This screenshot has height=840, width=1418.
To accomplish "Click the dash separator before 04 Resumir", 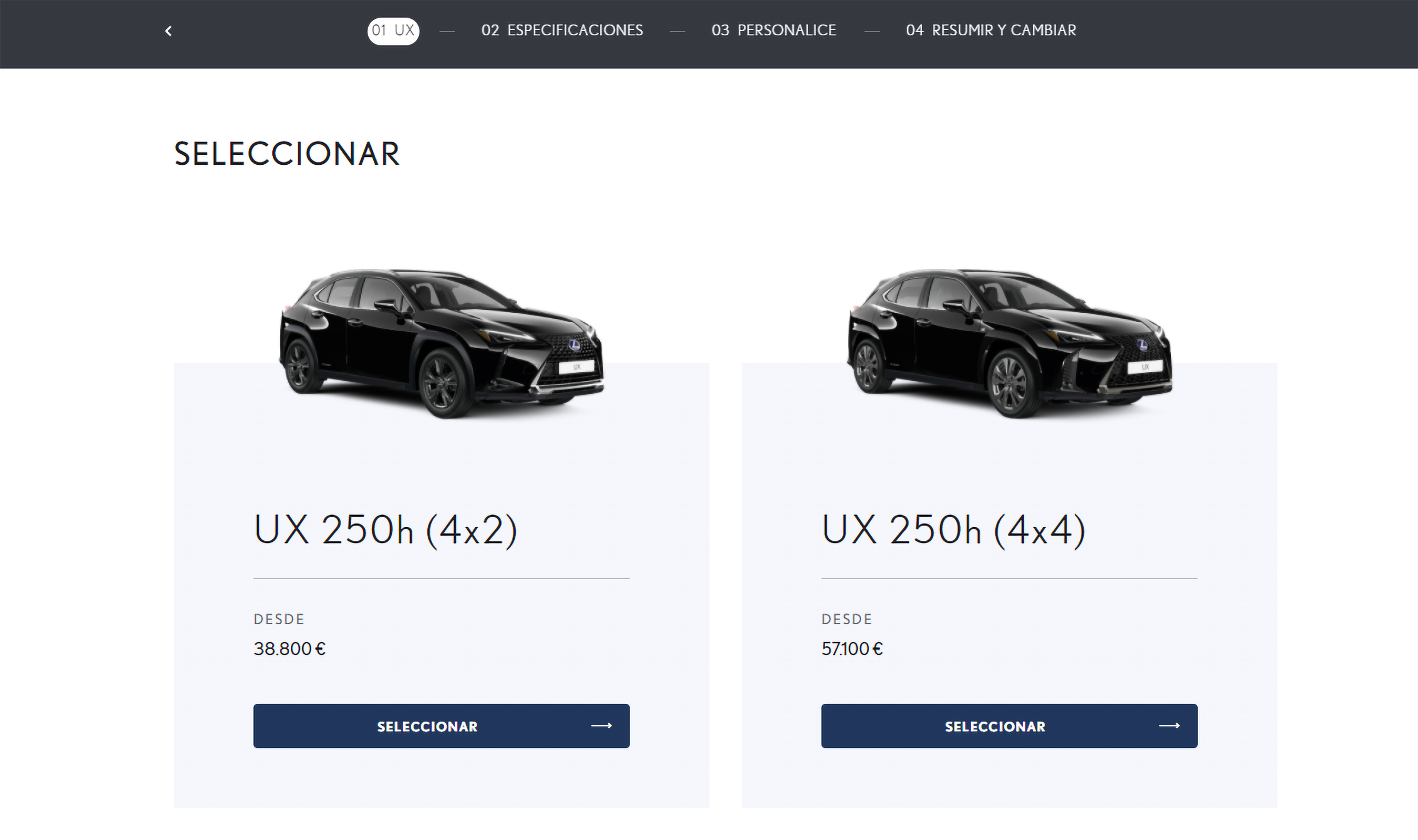I will pos(872,32).
